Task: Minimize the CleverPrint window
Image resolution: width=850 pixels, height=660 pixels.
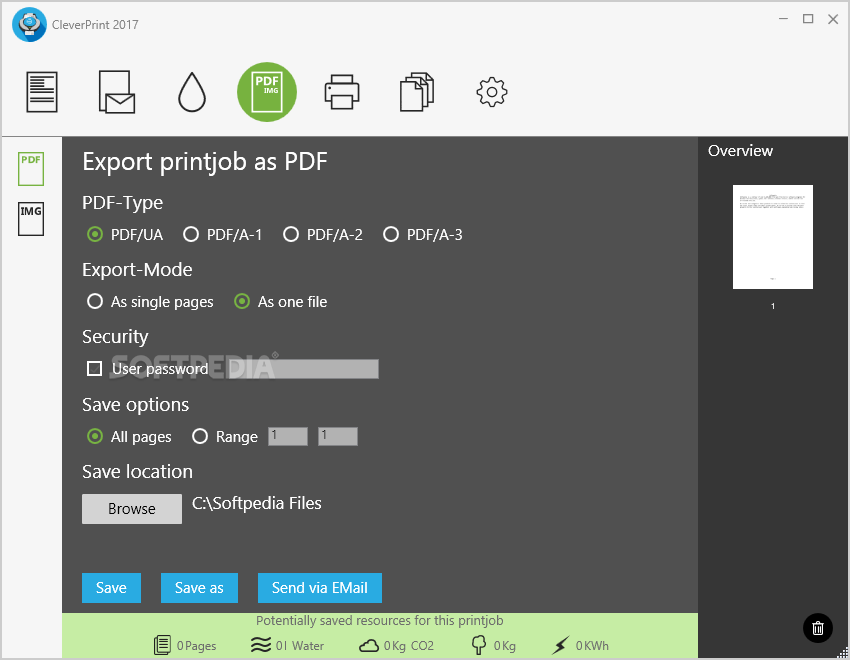Action: (783, 19)
